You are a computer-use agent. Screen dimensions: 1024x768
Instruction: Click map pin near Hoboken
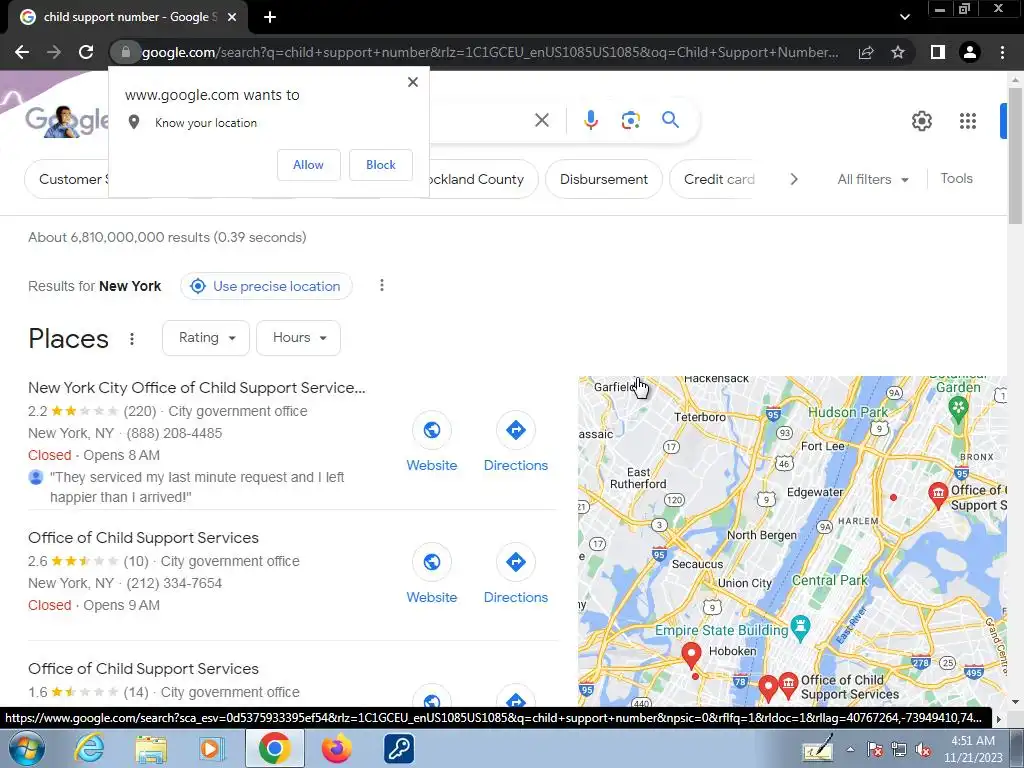pos(691,654)
